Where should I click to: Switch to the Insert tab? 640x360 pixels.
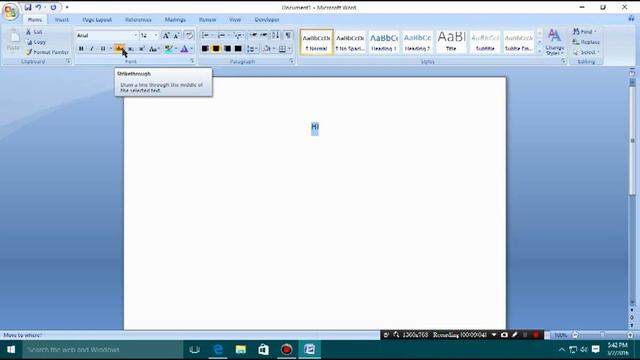(62, 20)
